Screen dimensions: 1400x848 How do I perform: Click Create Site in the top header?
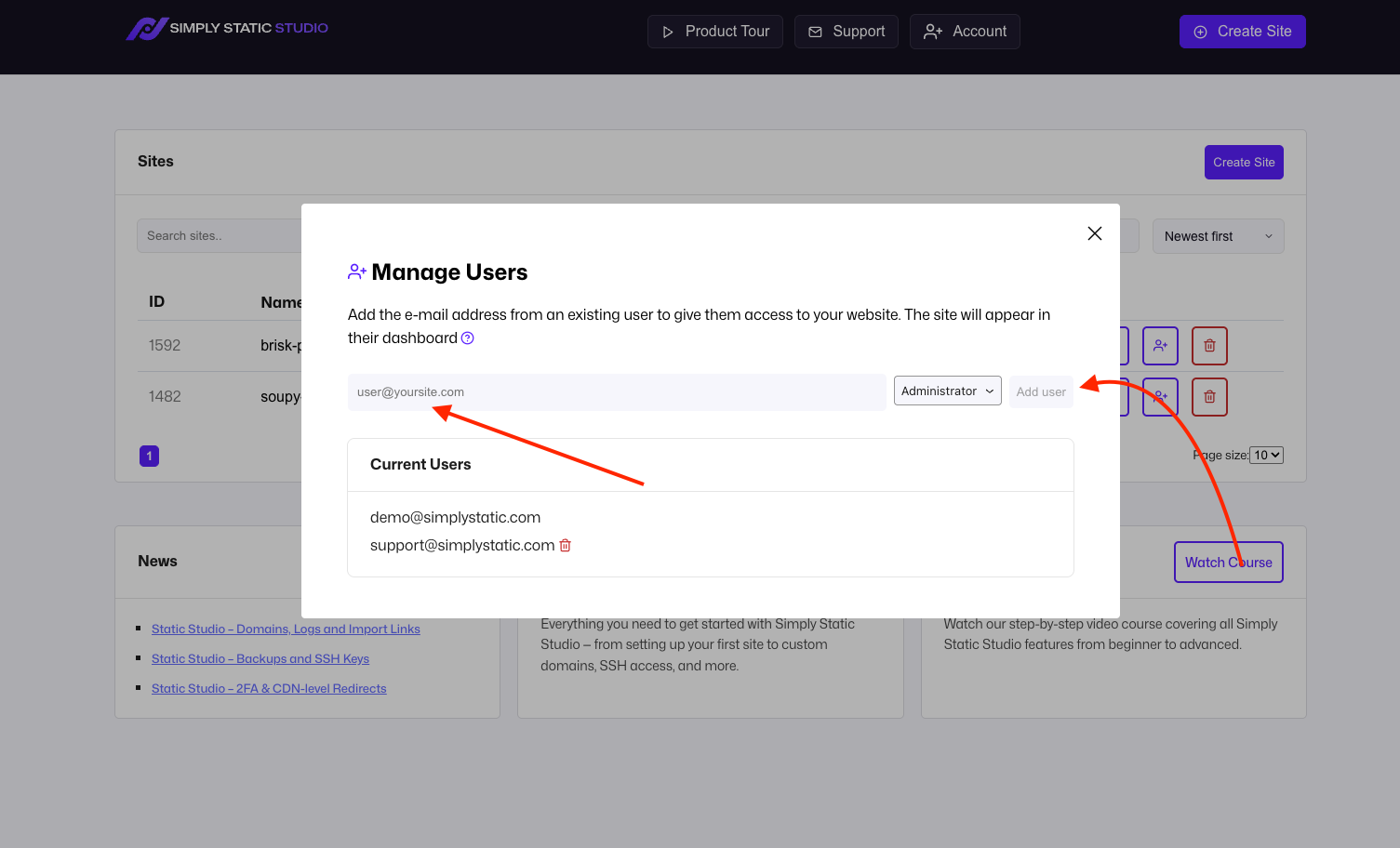point(1243,32)
